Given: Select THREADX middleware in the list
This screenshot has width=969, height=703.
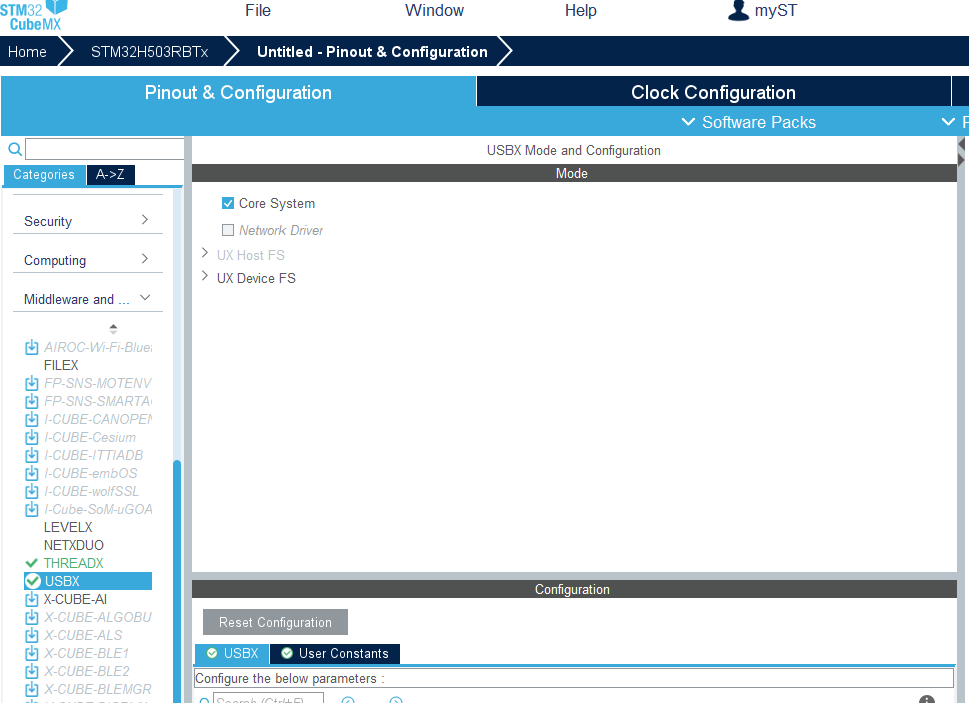Looking at the screenshot, I should point(74,563).
